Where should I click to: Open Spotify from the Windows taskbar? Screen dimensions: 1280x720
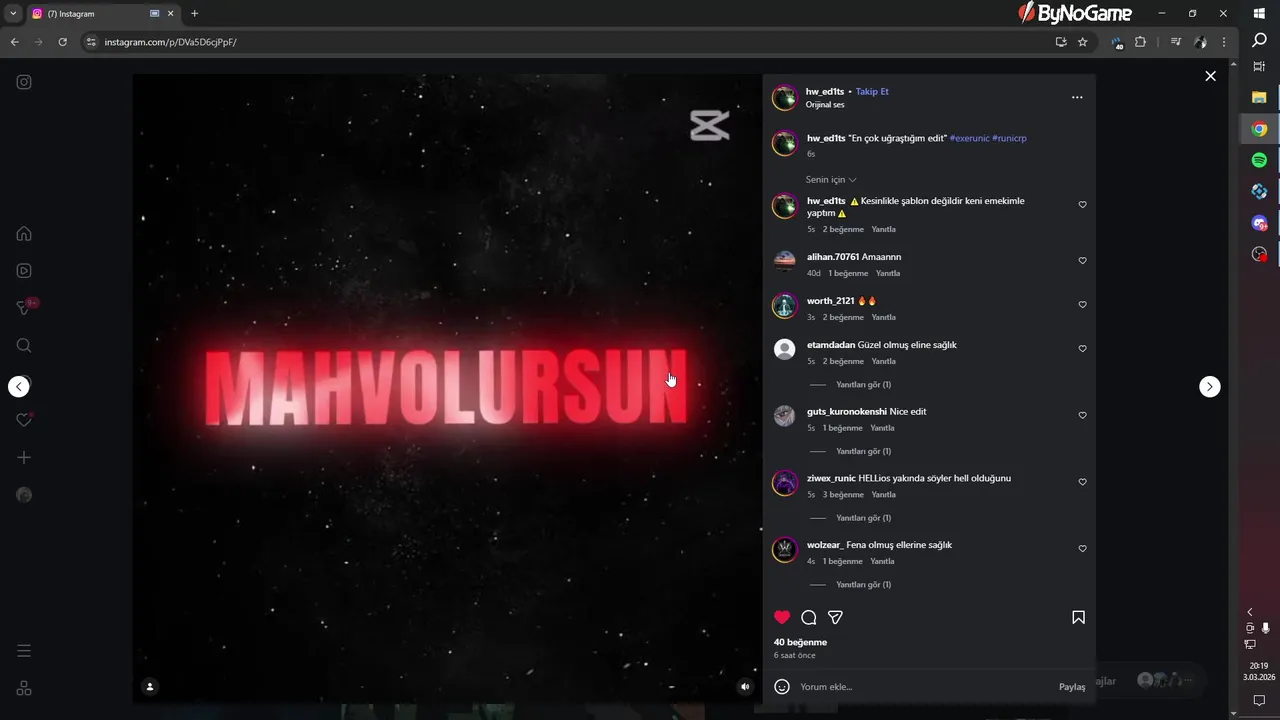1259,160
